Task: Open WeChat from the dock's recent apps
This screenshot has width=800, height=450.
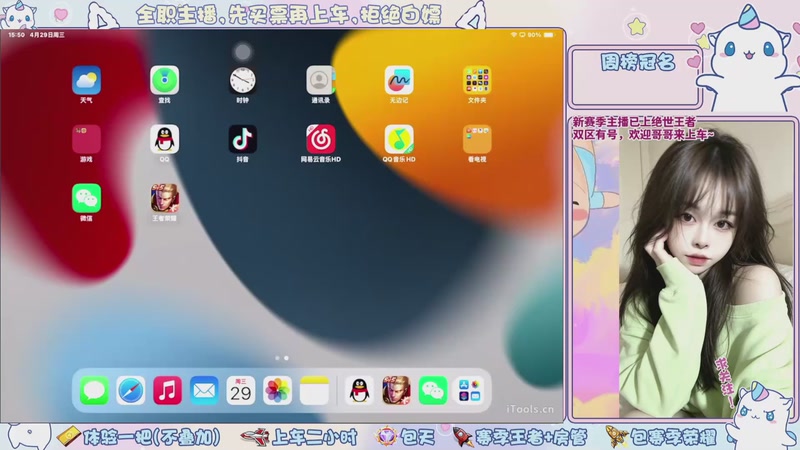Action: click(x=433, y=391)
